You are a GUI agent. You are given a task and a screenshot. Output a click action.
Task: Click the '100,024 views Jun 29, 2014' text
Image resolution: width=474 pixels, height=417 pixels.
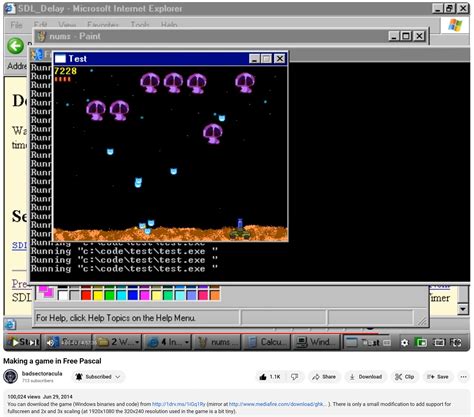click(40, 397)
